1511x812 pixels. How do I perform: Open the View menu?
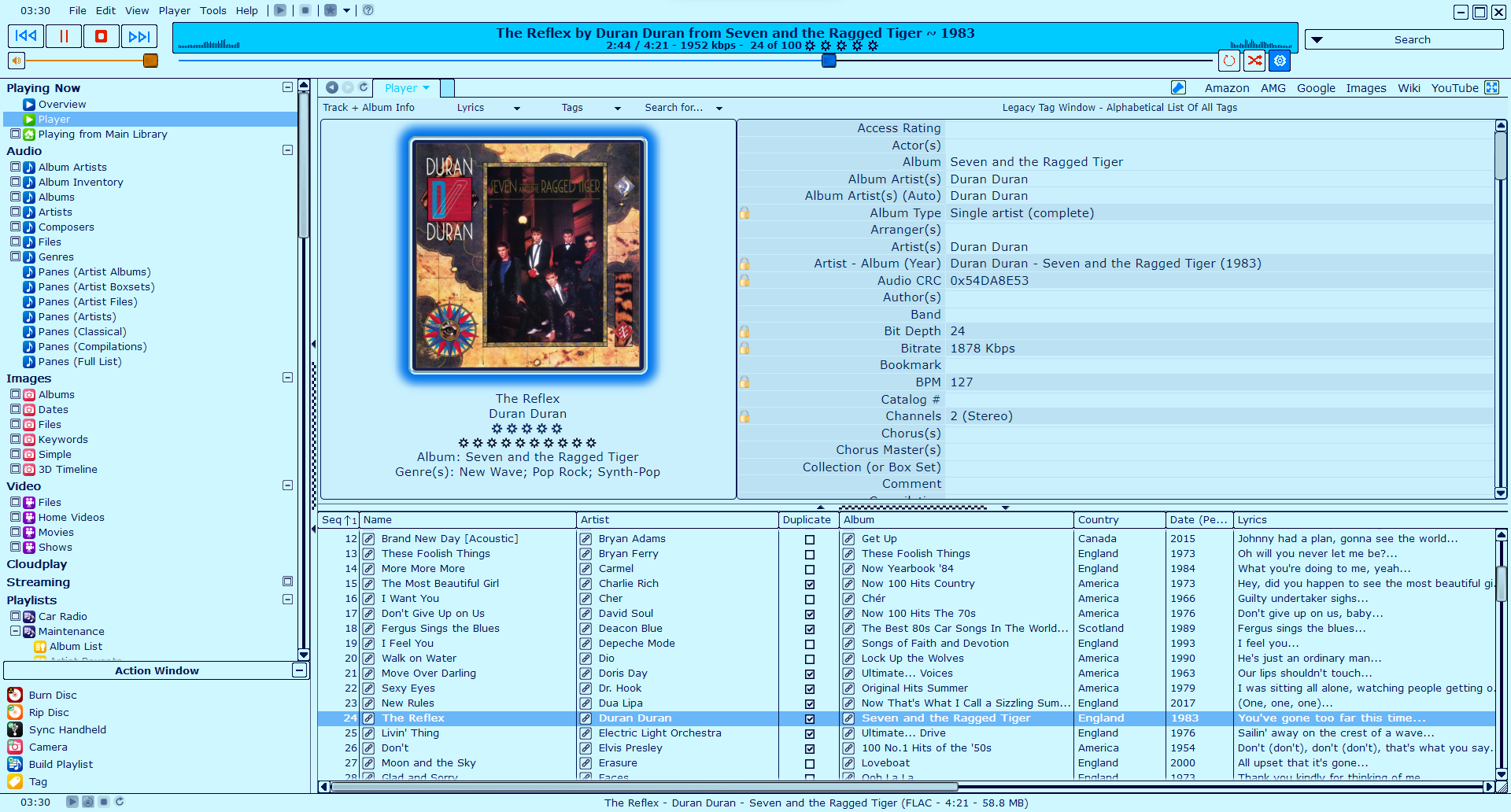137,10
